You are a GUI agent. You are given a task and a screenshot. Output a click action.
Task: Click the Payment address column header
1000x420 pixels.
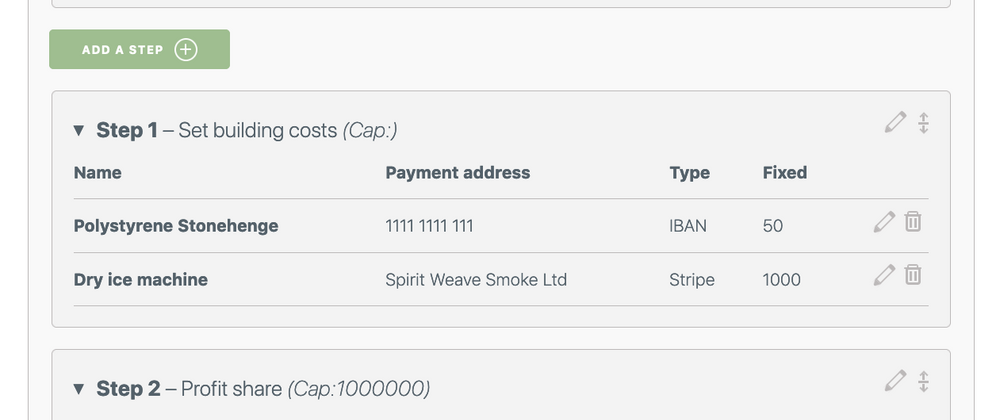pyautogui.click(x=458, y=173)
